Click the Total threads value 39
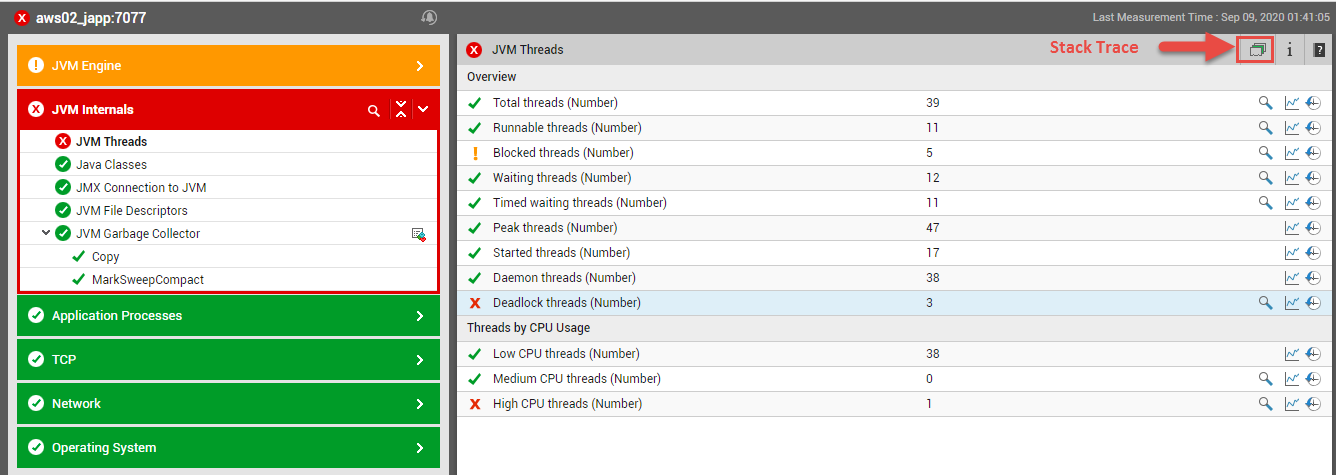The image size is (1336, 475). pos(933,103)
